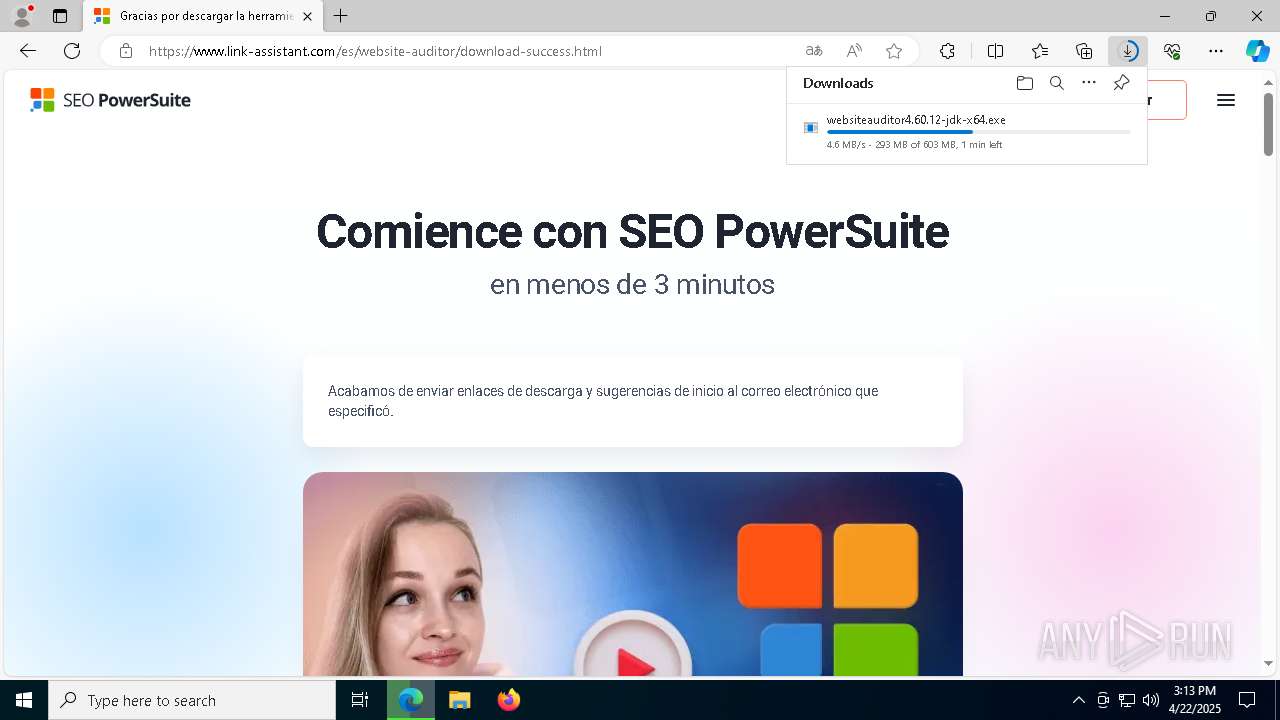1280x720 pixels.
Task: Show hidden system tray icons
Action: coord(1078,700)
